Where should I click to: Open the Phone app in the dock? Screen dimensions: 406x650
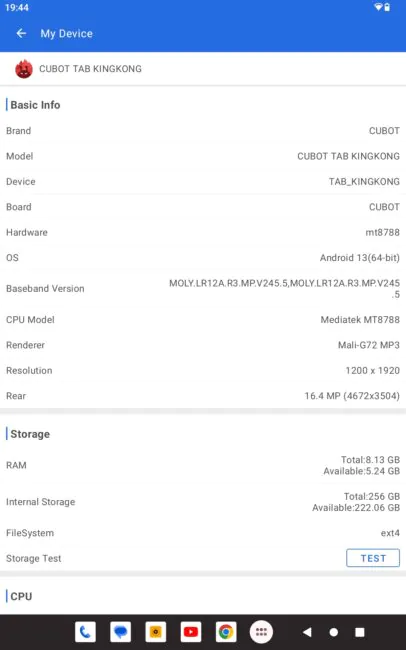click(85, 632)
